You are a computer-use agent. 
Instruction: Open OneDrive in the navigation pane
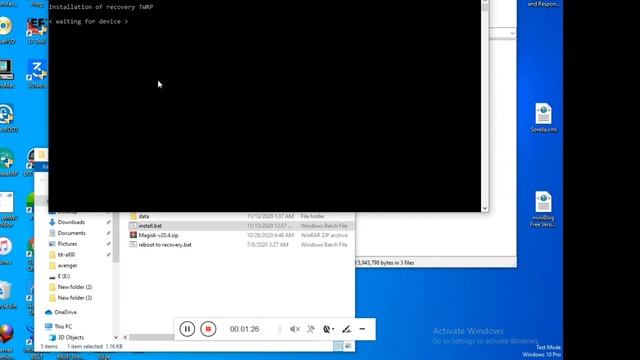point(65,312)
